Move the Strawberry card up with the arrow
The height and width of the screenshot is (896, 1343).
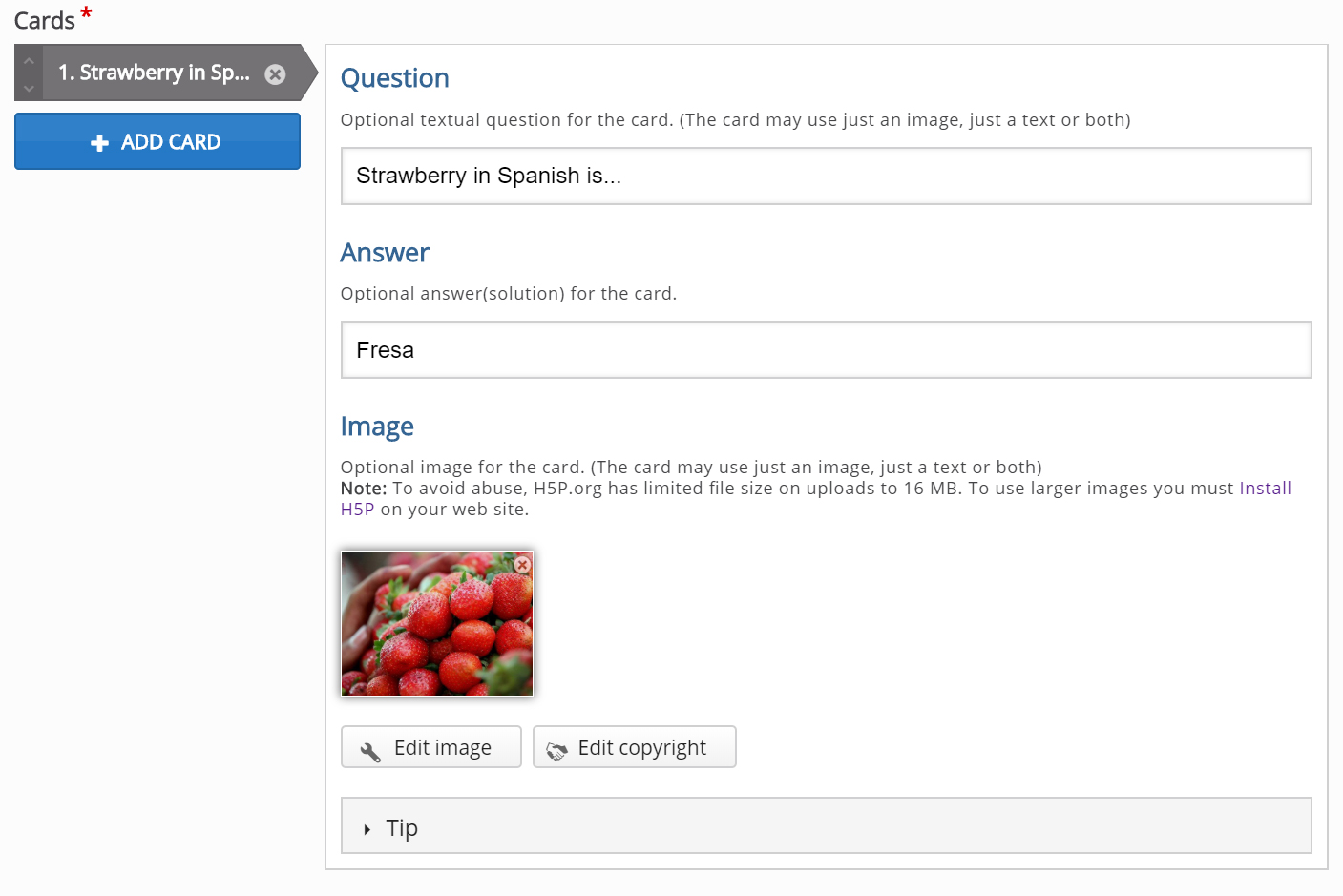29,61
